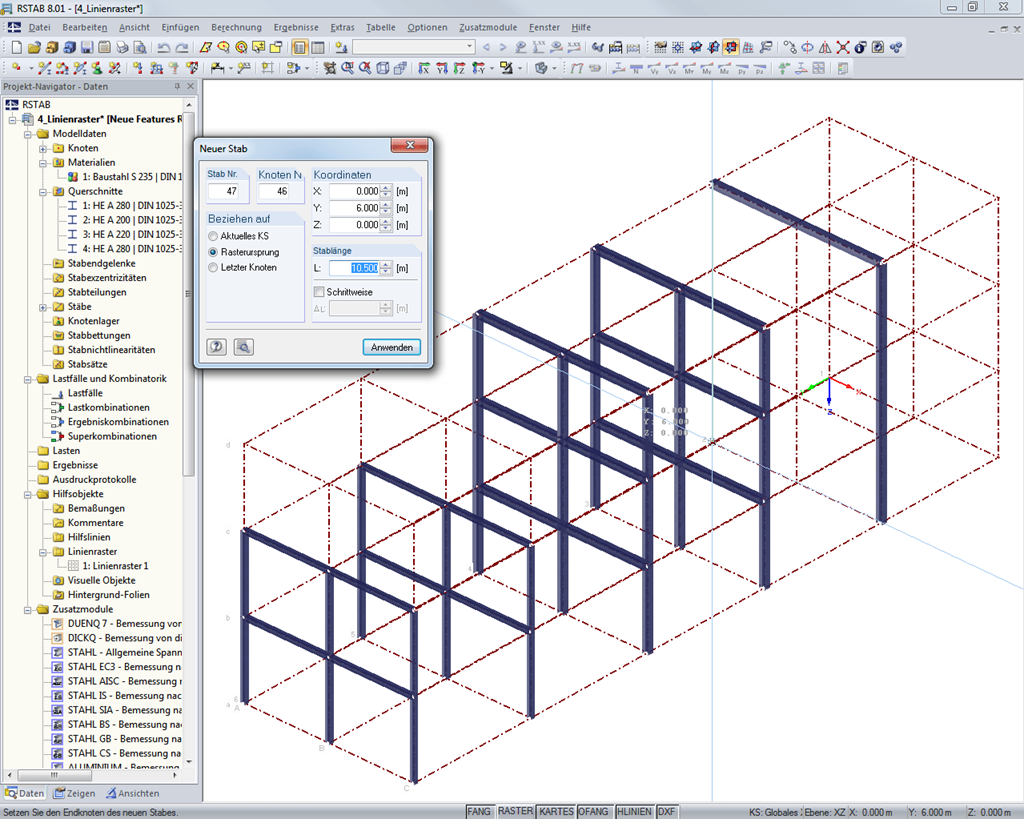Click the Stablänge L input field

tap(352, 268)
